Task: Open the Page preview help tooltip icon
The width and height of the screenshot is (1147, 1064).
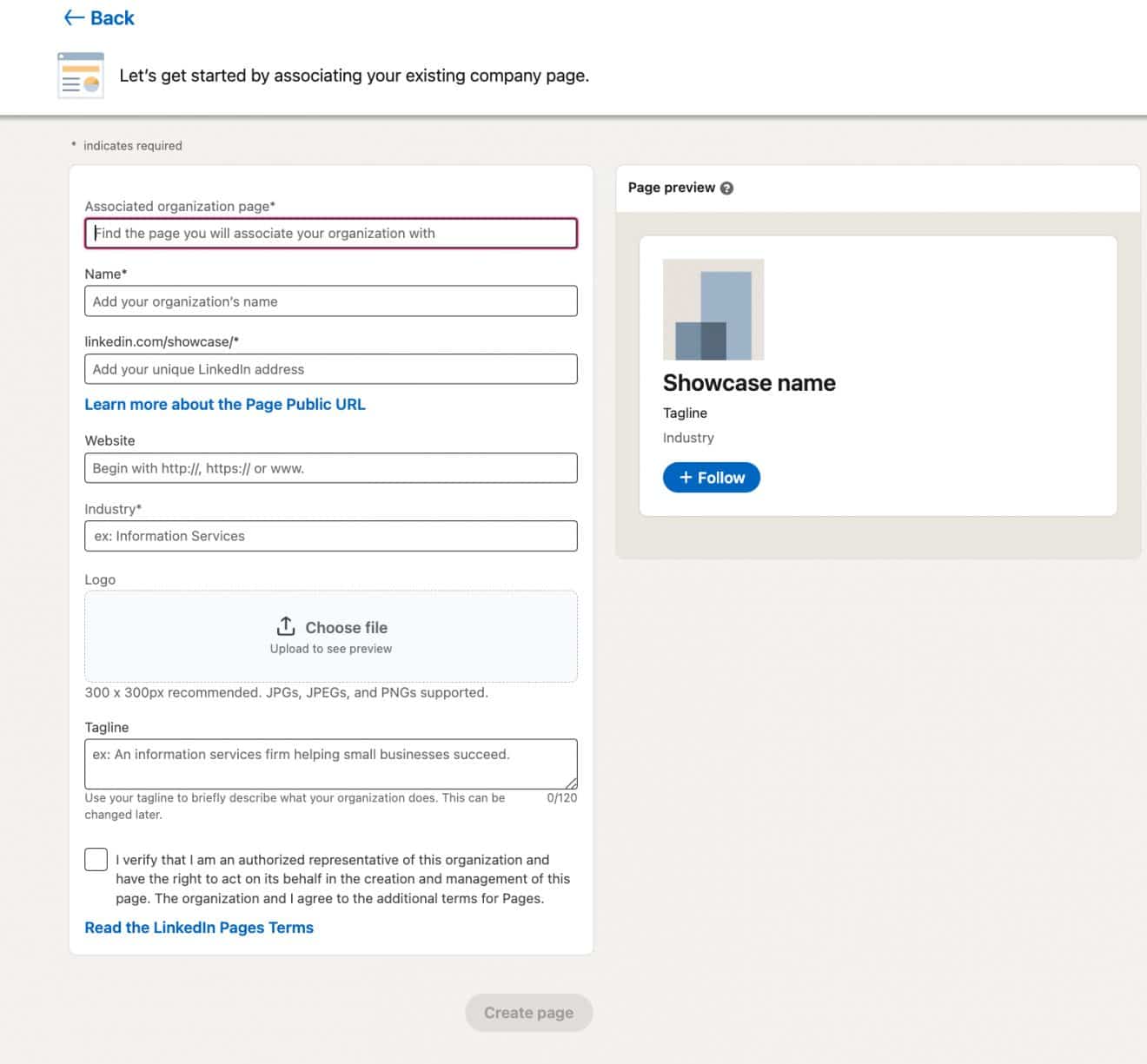Action: point(727,188)
